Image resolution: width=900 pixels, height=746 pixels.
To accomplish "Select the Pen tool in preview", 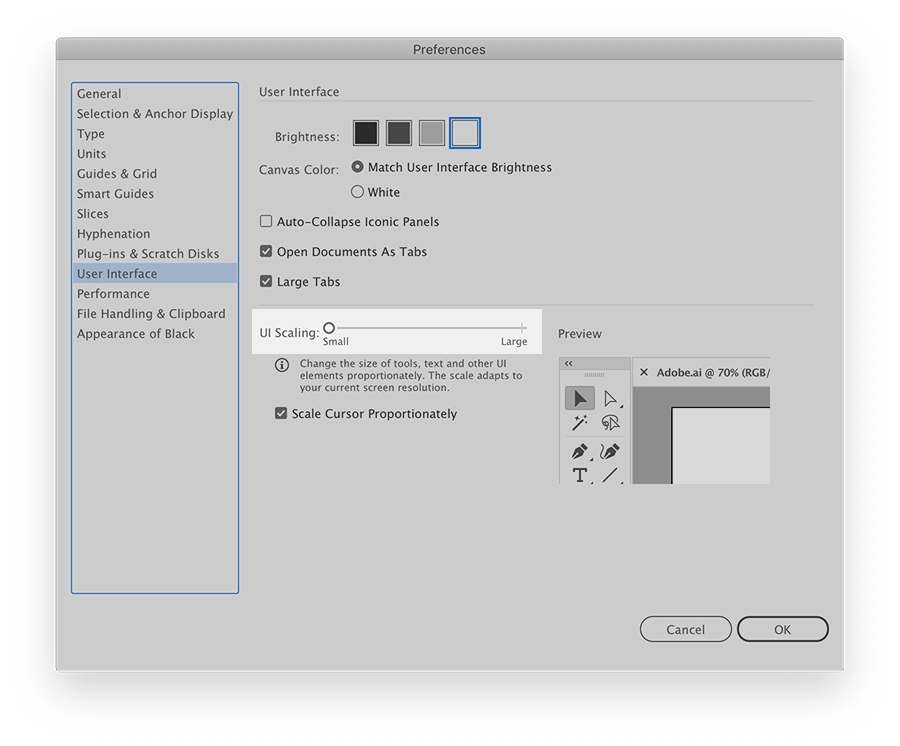I will [x=580, y=452].
